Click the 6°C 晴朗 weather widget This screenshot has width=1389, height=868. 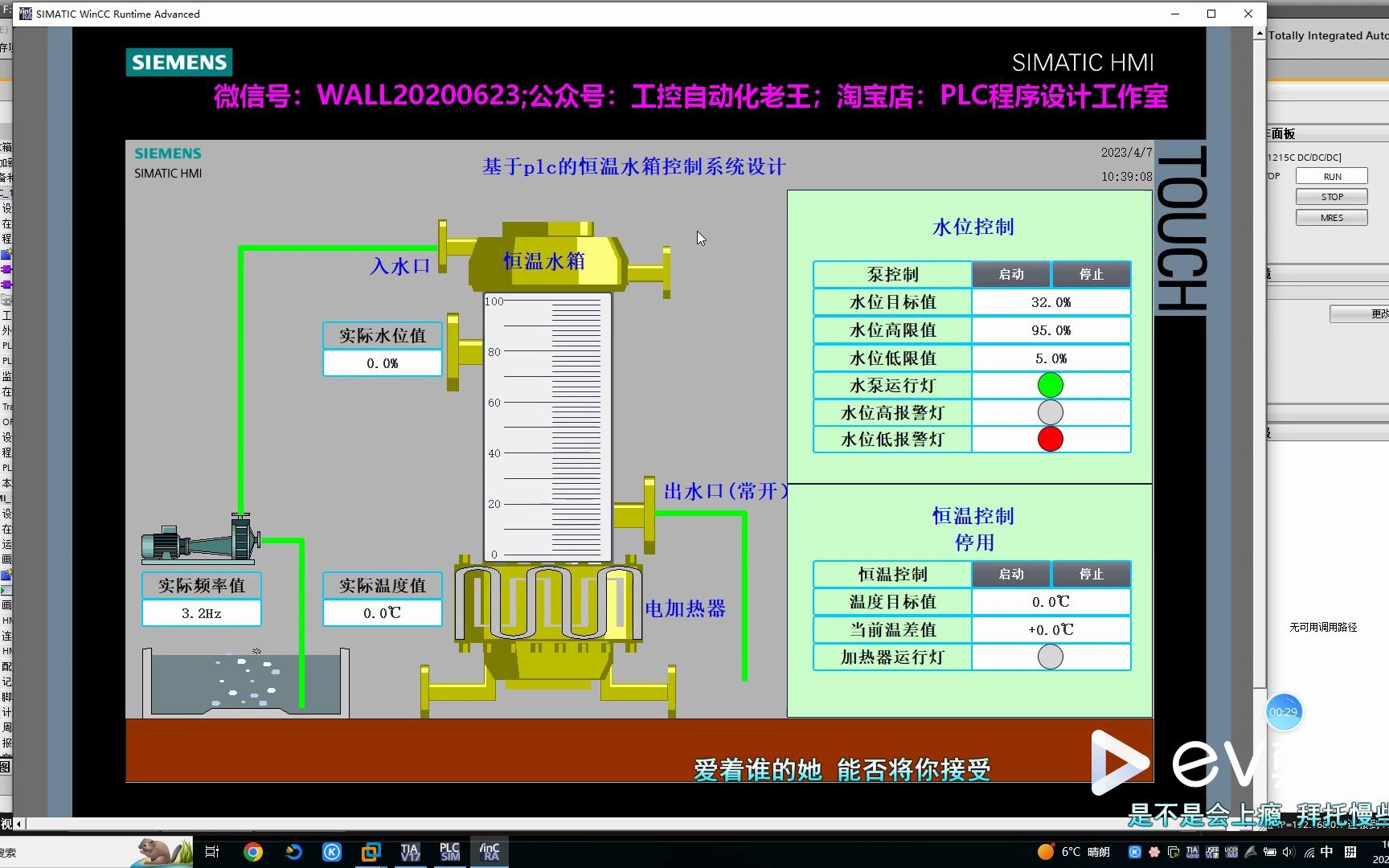(1074, 852)
